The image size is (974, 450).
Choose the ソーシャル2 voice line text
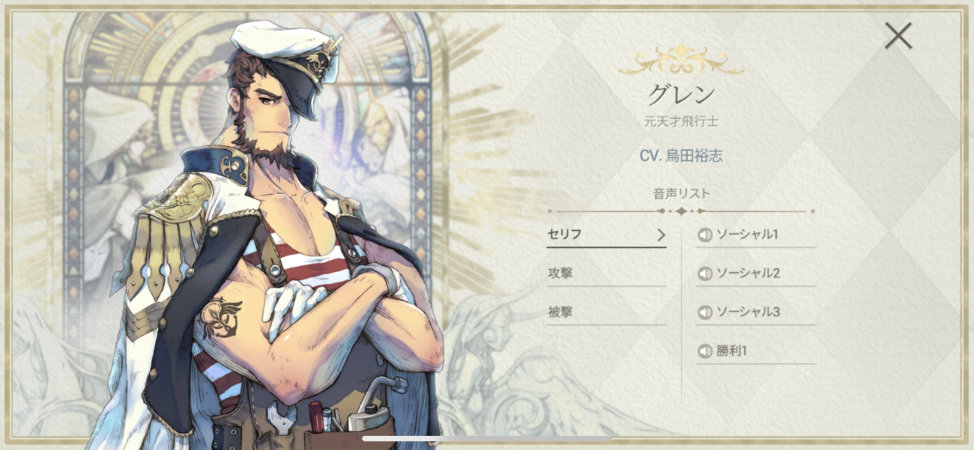(748, 273)
